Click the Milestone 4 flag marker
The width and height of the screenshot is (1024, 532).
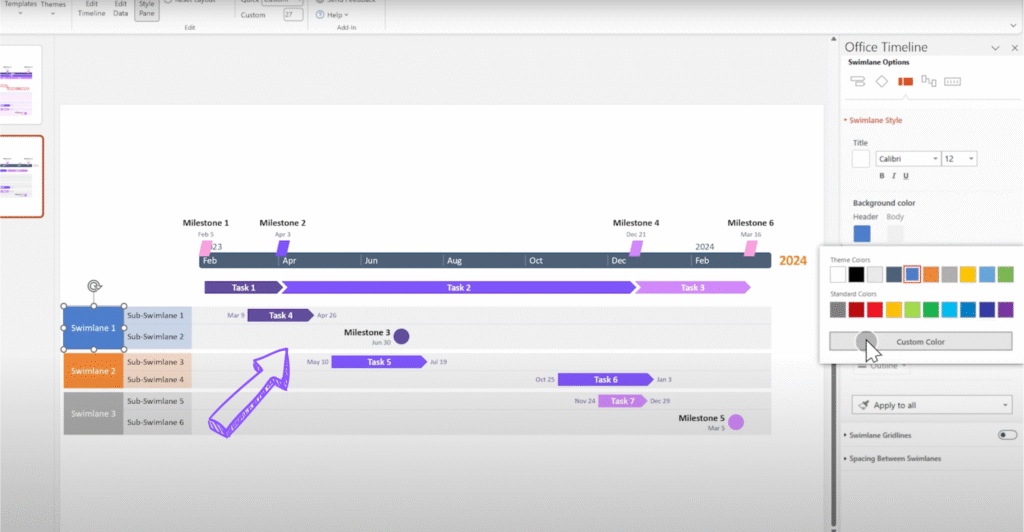(x=635, y=248)
